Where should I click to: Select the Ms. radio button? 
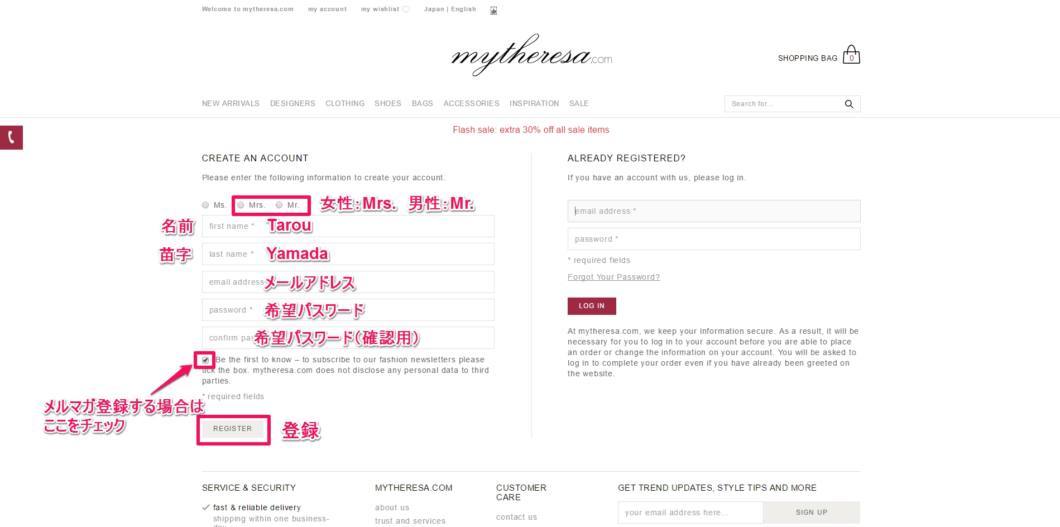(206, 205)
